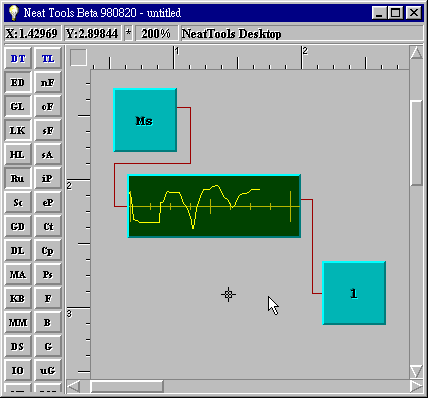Viewport: 428px width, 398px height.
Task: Select the Ct module button
Action: [48, 226]
